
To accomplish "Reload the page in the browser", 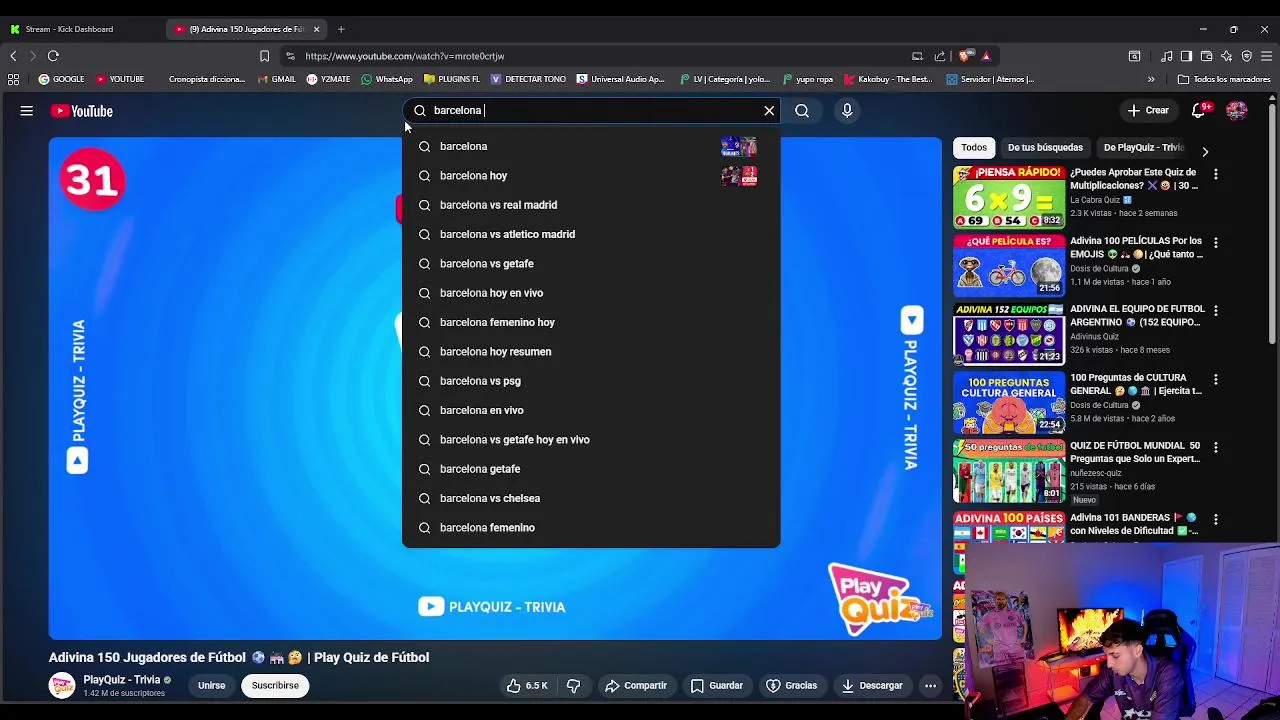I will [x=54, y=56].
